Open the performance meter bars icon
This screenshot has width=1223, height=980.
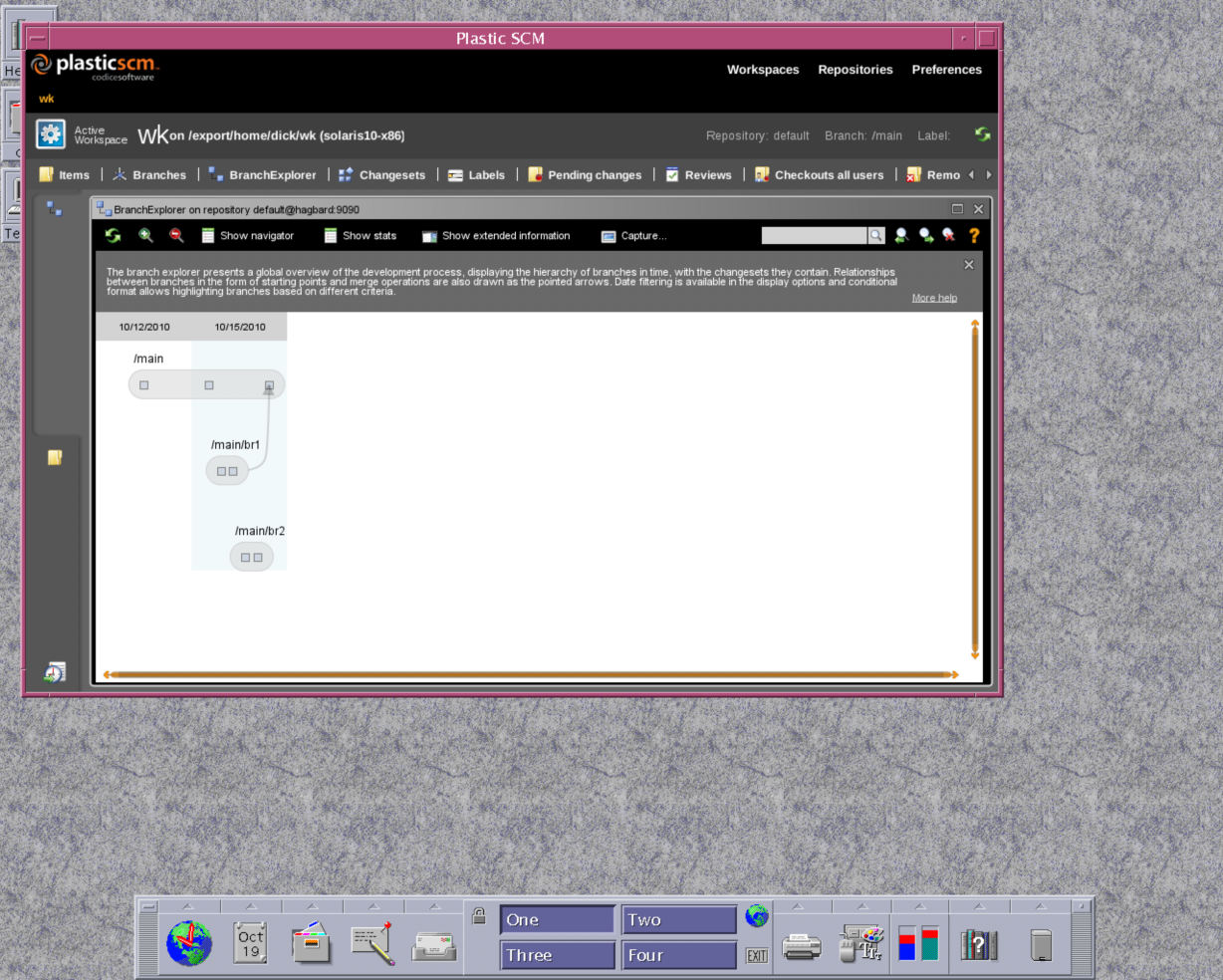click(x=919, y=943)
